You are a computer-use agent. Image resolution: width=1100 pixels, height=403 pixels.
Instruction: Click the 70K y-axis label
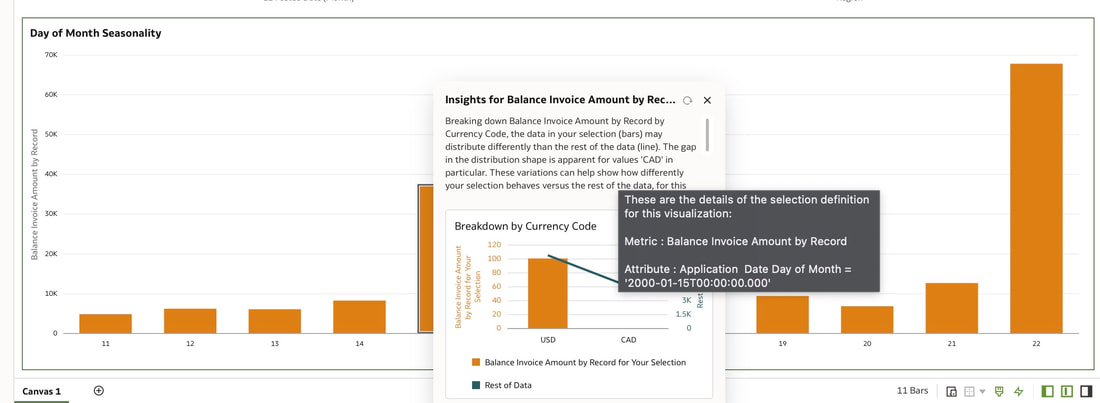51,55
